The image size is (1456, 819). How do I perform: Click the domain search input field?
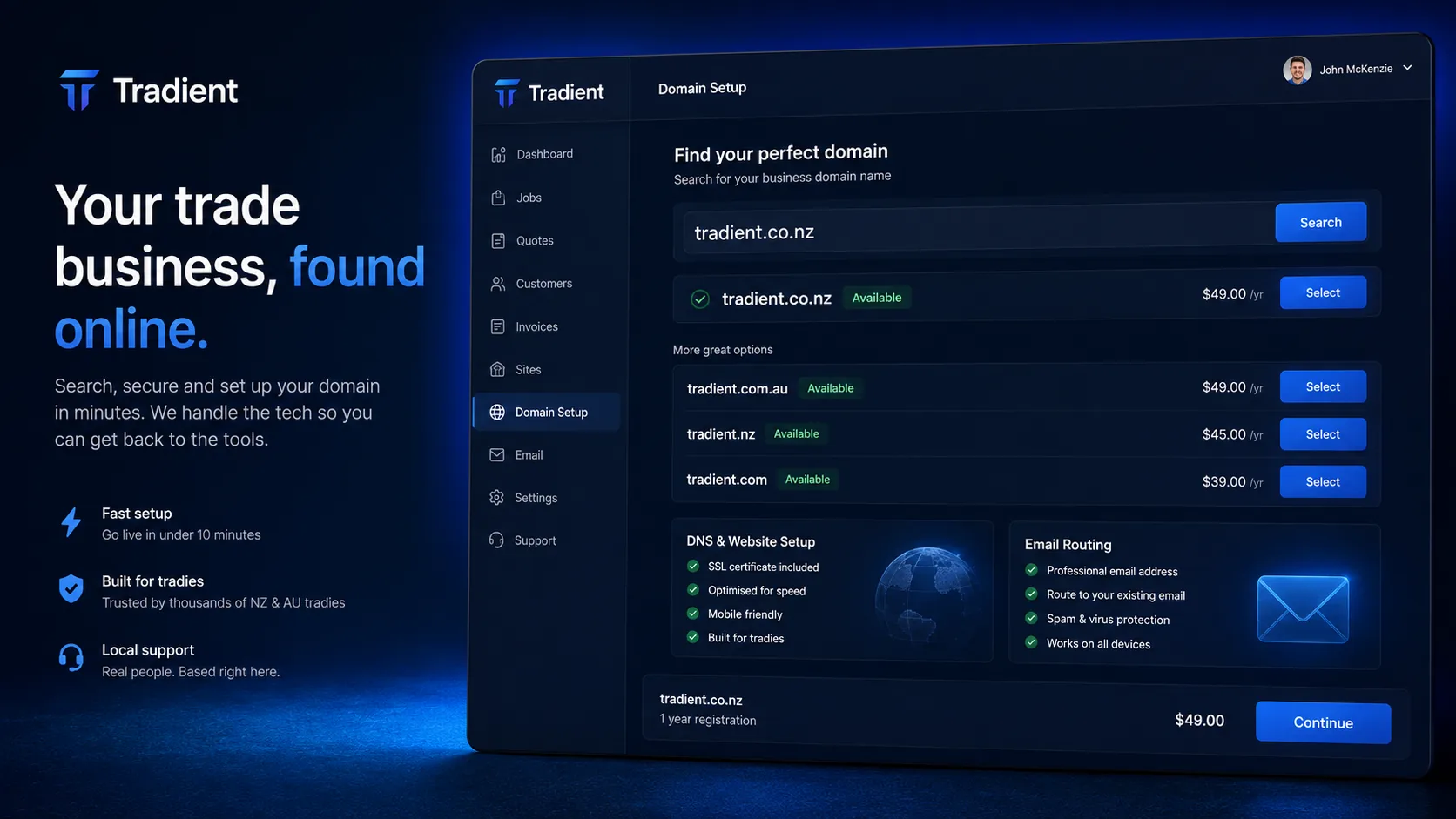click(x=979, y=230)
